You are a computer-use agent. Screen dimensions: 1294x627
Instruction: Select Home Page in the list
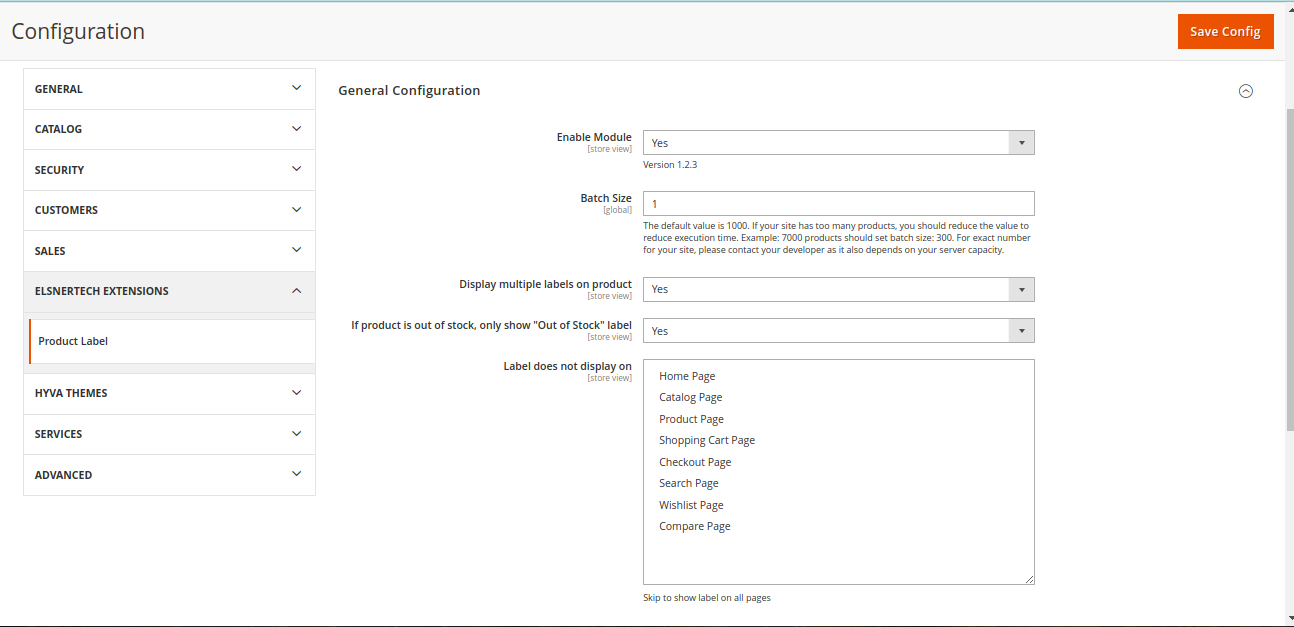687,376
